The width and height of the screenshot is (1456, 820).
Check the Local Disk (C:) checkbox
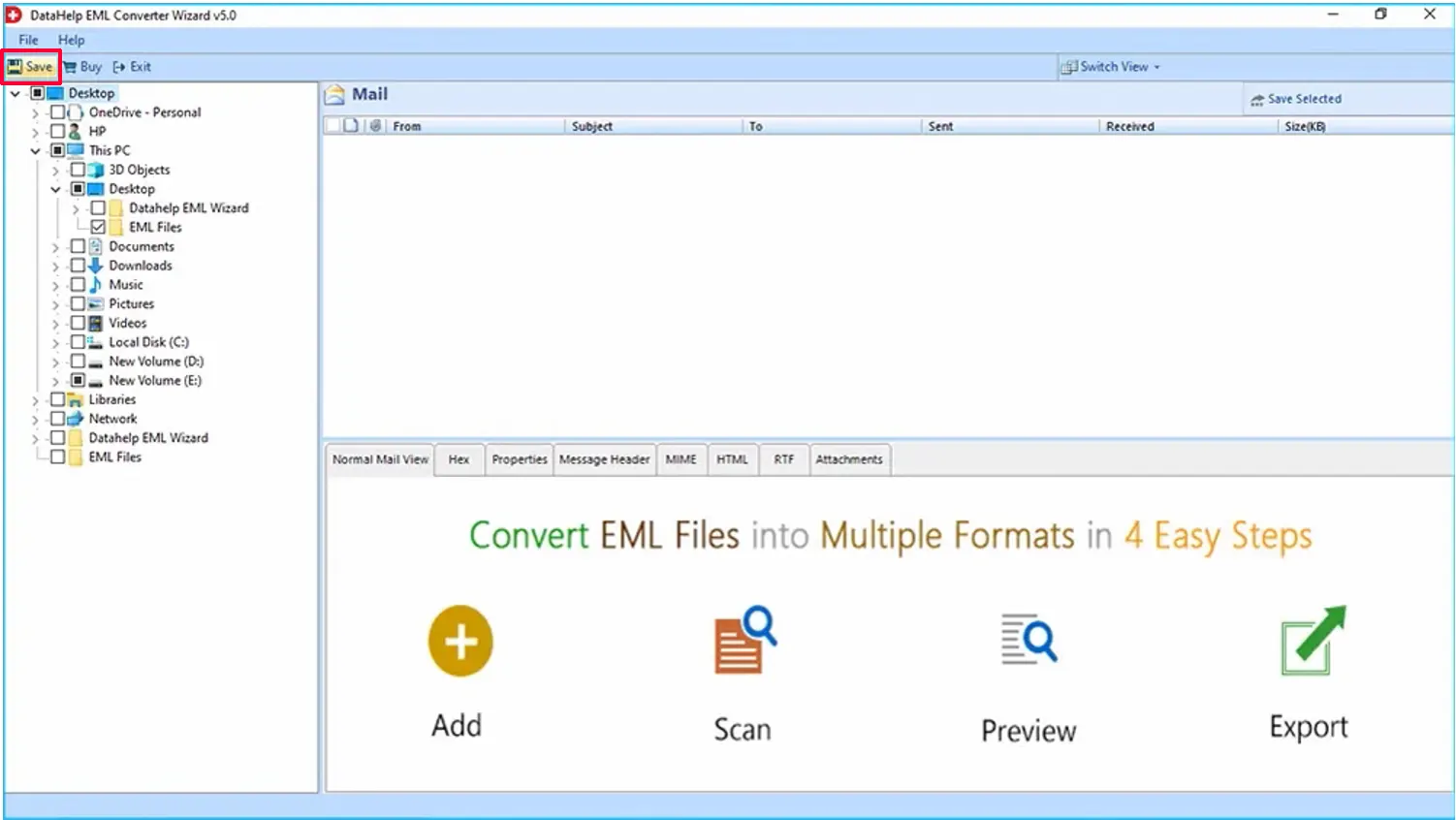pyautogui.click(x=78, y=342)
